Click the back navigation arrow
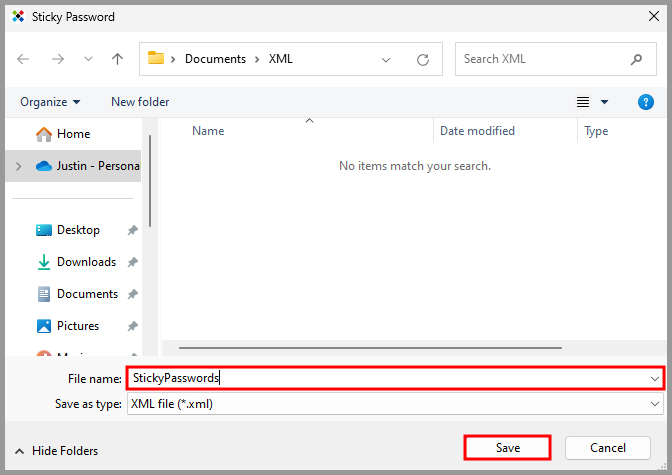The height and width of the screenshot is (475, 672). [x=23, y=59]
